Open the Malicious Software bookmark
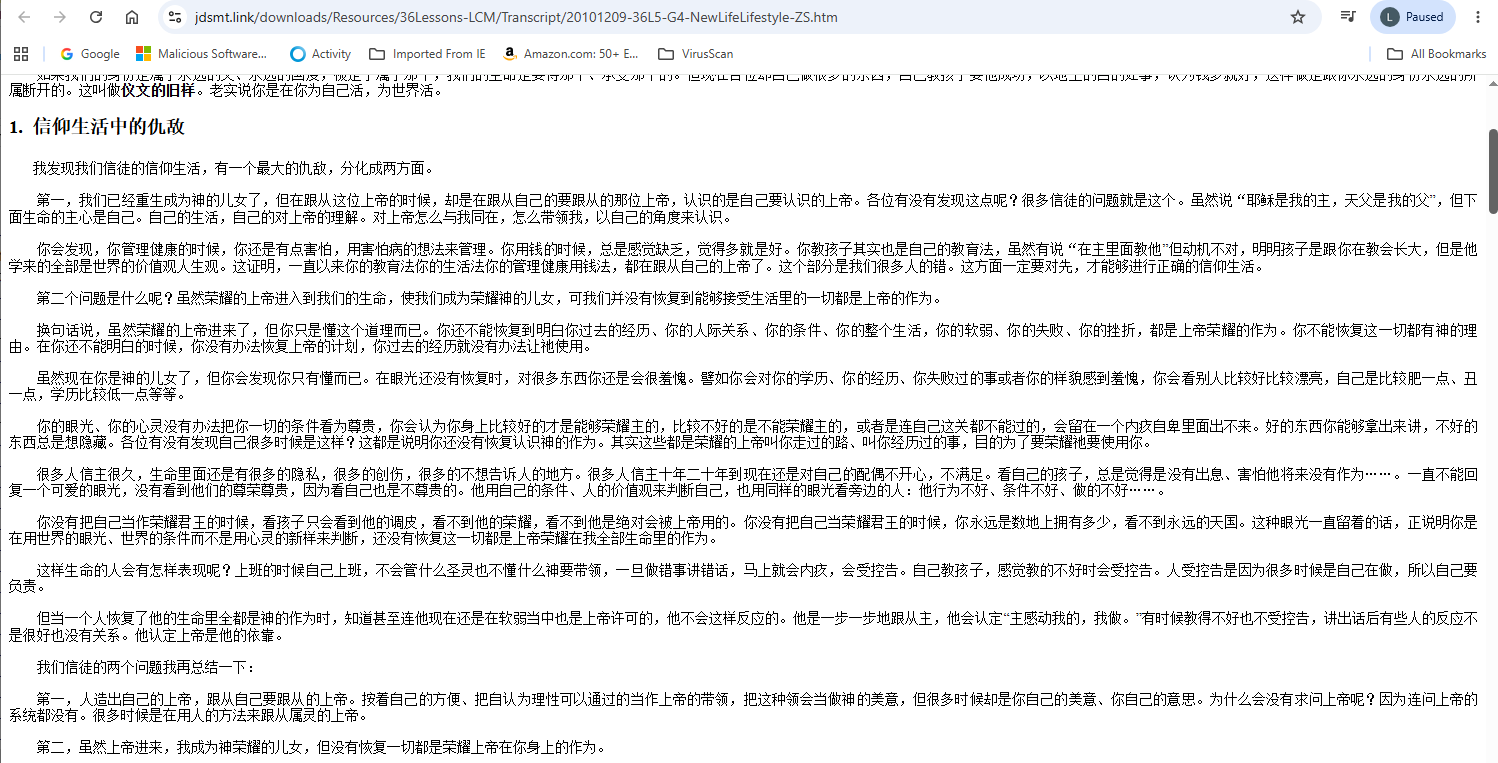1498x763 pixels. click(x=202, y=54)
